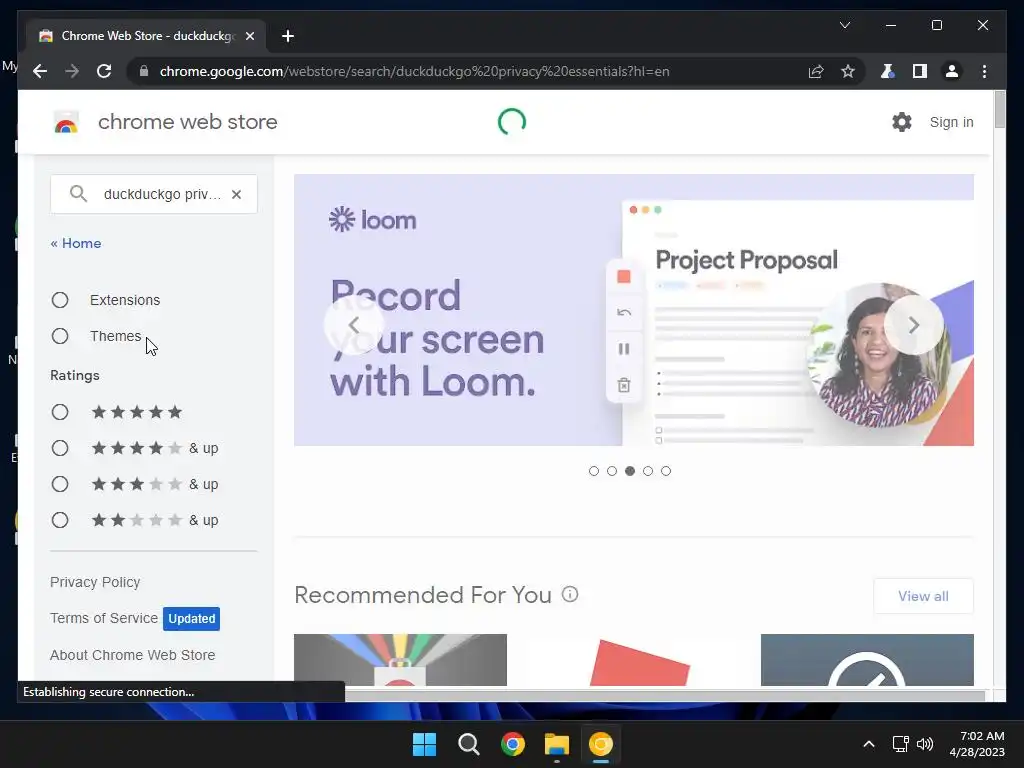Screen dimensions: 1024x768
Task: Click View all recommendations
Action: (x=923, y=596)
